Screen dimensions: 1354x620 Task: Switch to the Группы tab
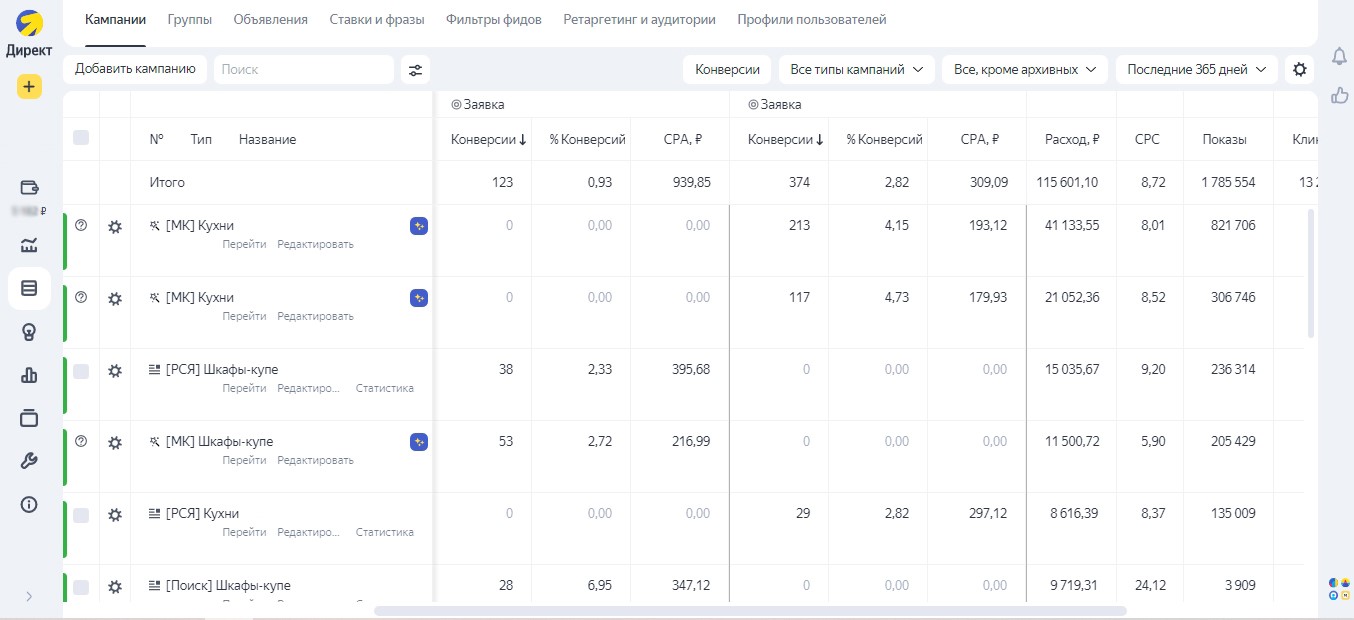(189, 20)
